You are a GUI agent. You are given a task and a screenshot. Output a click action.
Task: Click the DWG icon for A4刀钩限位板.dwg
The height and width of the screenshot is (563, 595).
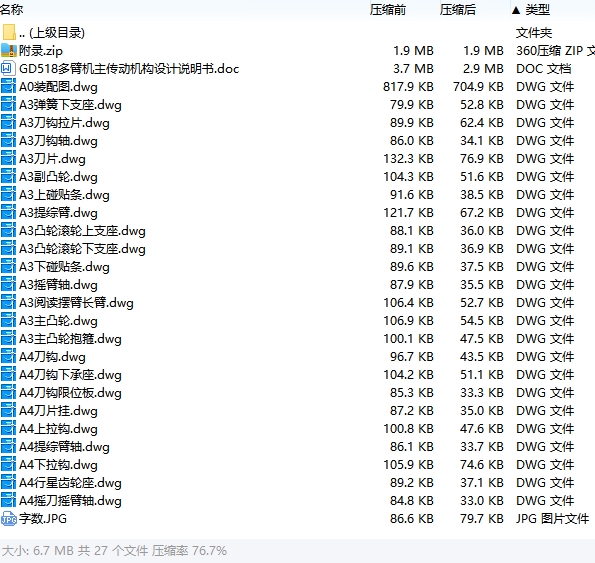tap(8, 393)
